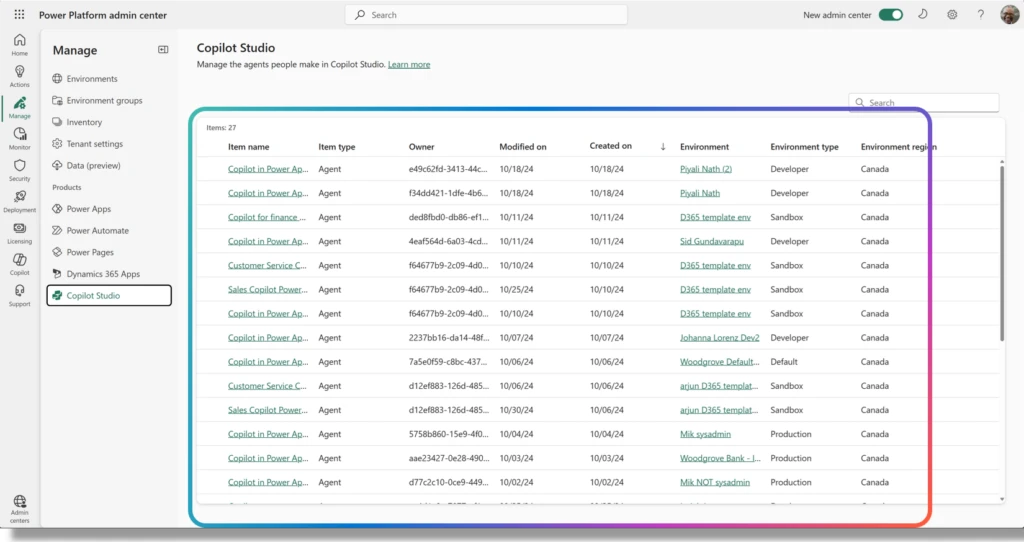Open the settings gear icon
This screenshot has width=1024, height=542.
(952, 15)
